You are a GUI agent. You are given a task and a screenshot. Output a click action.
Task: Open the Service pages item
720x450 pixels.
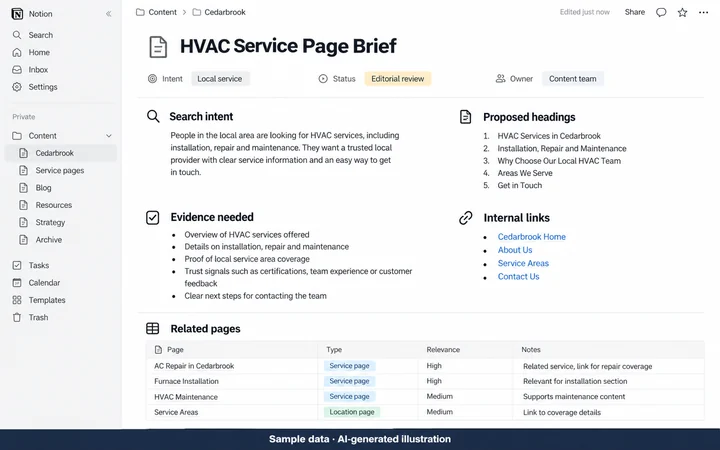(x=60, y=170)
